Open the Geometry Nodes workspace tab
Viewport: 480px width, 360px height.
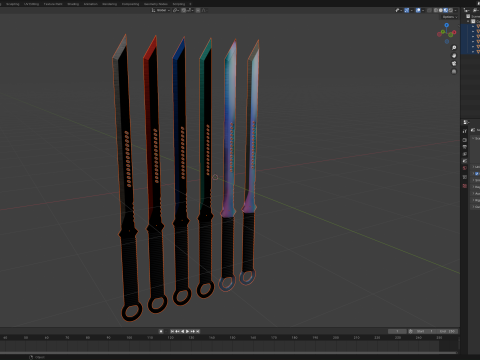(x=156, y=4)
